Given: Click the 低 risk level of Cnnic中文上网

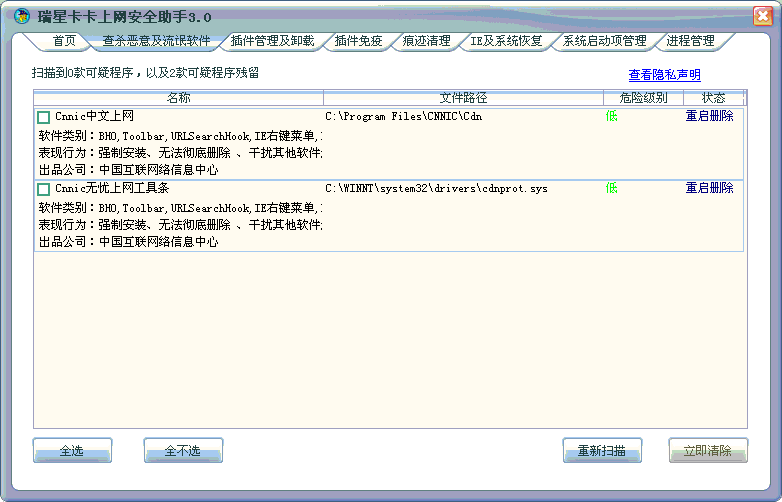Looking at the screenshot, I should pos(611,116).
